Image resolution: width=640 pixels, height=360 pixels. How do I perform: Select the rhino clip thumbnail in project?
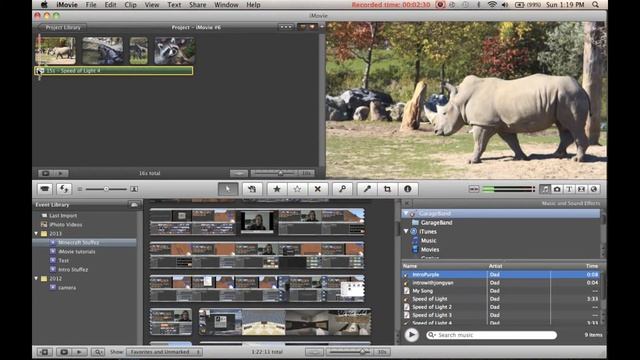(56, 51)
